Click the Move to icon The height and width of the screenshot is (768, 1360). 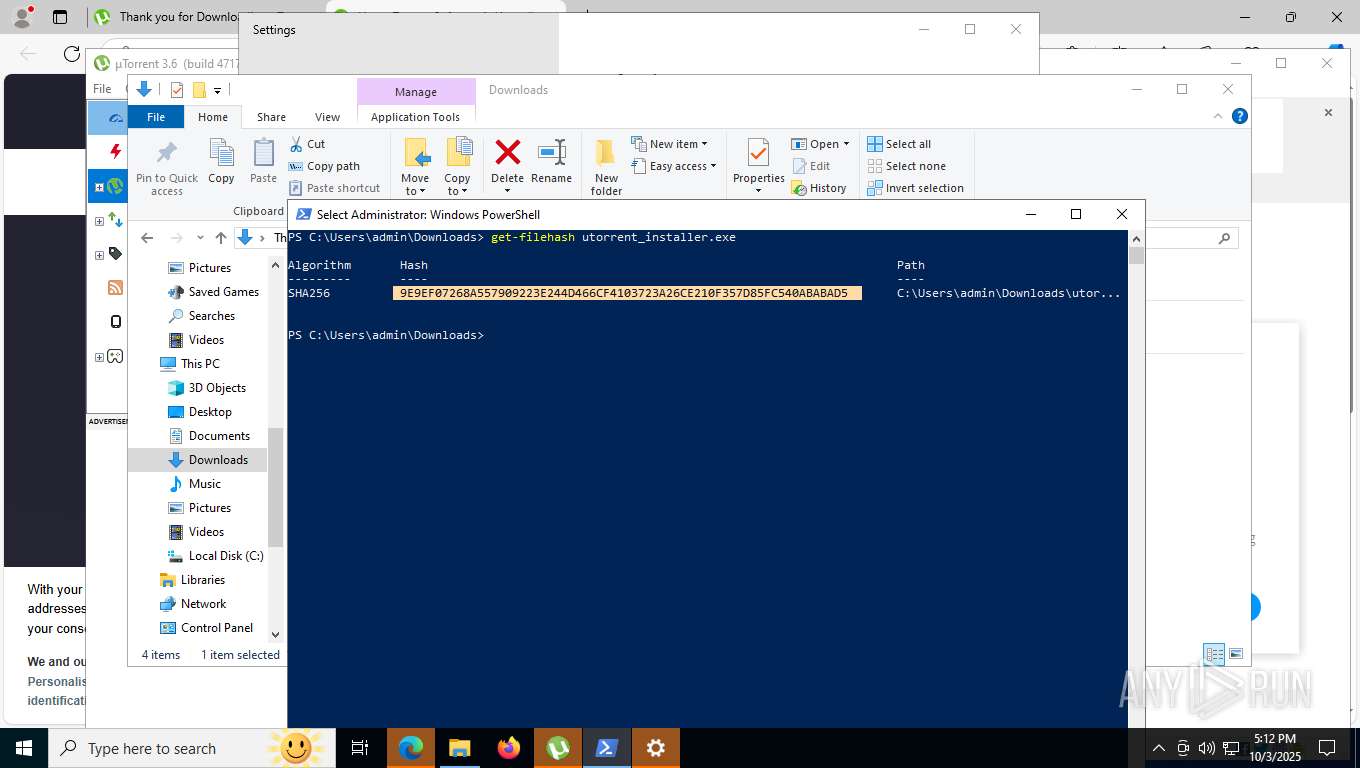pos(416,153)
